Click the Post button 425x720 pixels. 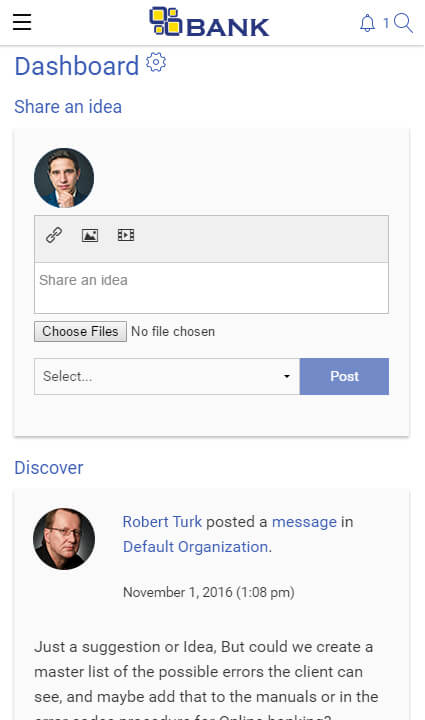click(344, 377)
